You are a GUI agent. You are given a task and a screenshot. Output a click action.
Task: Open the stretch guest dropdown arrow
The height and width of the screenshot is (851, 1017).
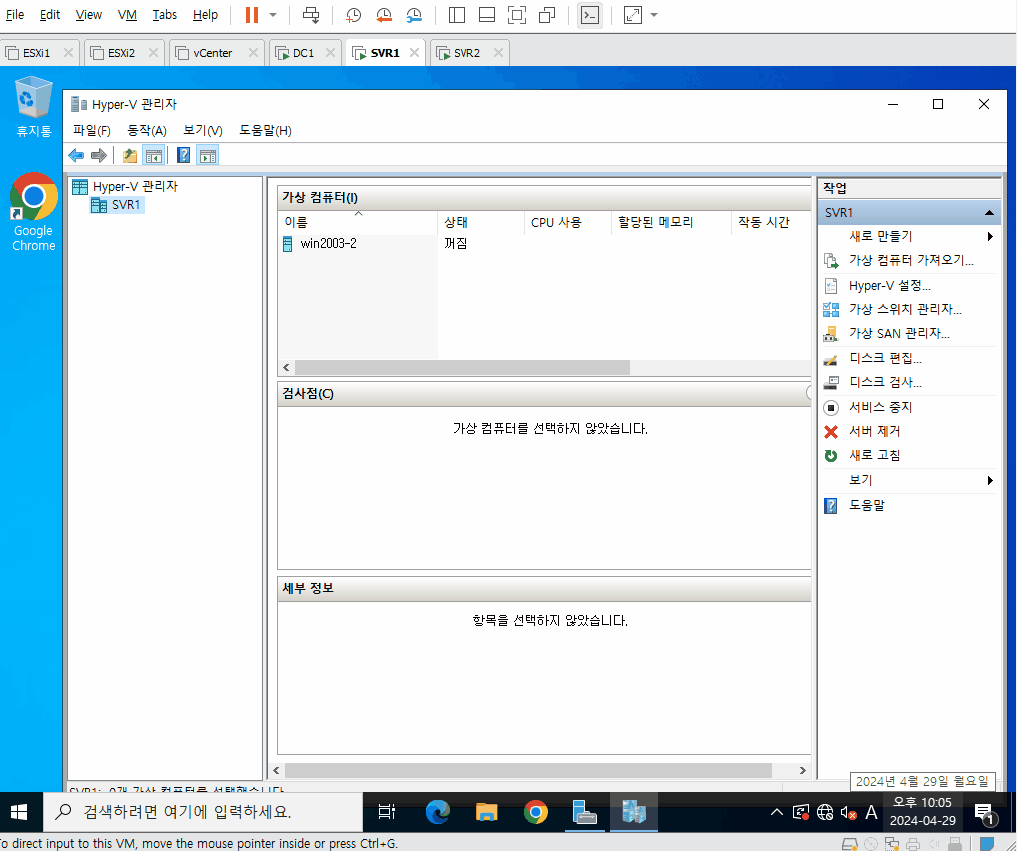(x=654, y=15)
